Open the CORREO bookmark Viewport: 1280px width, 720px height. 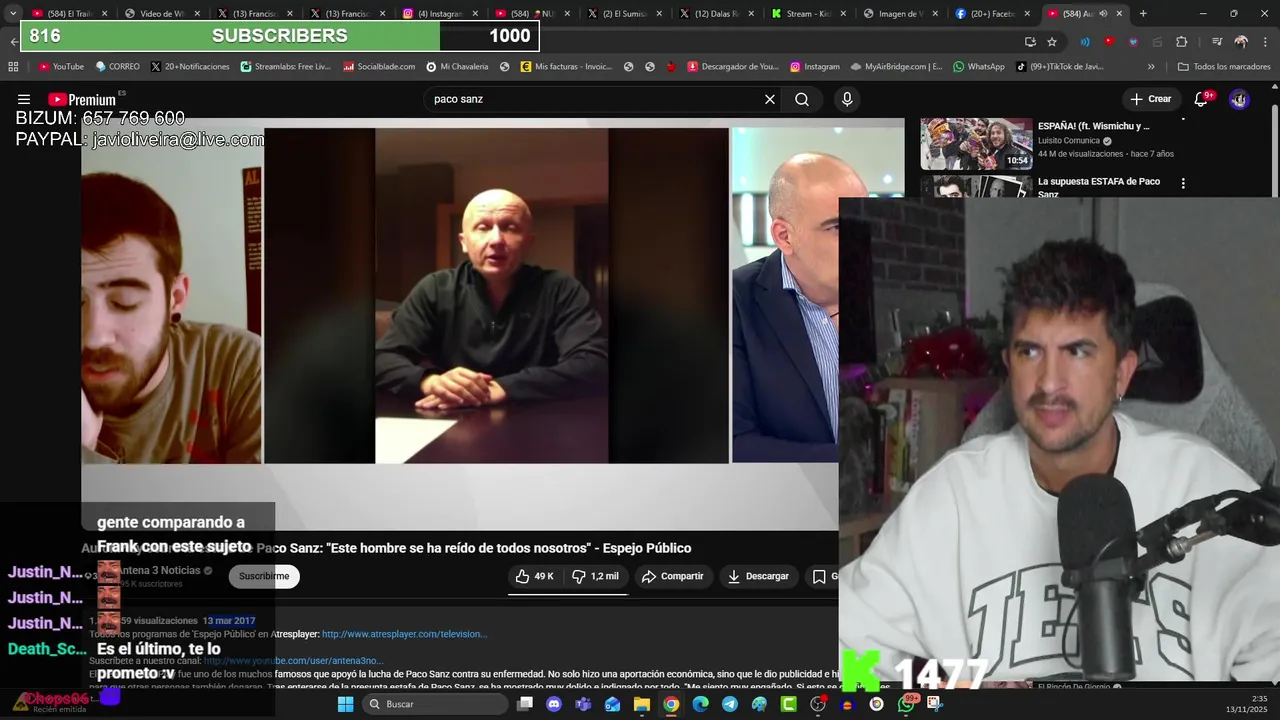pyautogui.click(x=117, y=67)
